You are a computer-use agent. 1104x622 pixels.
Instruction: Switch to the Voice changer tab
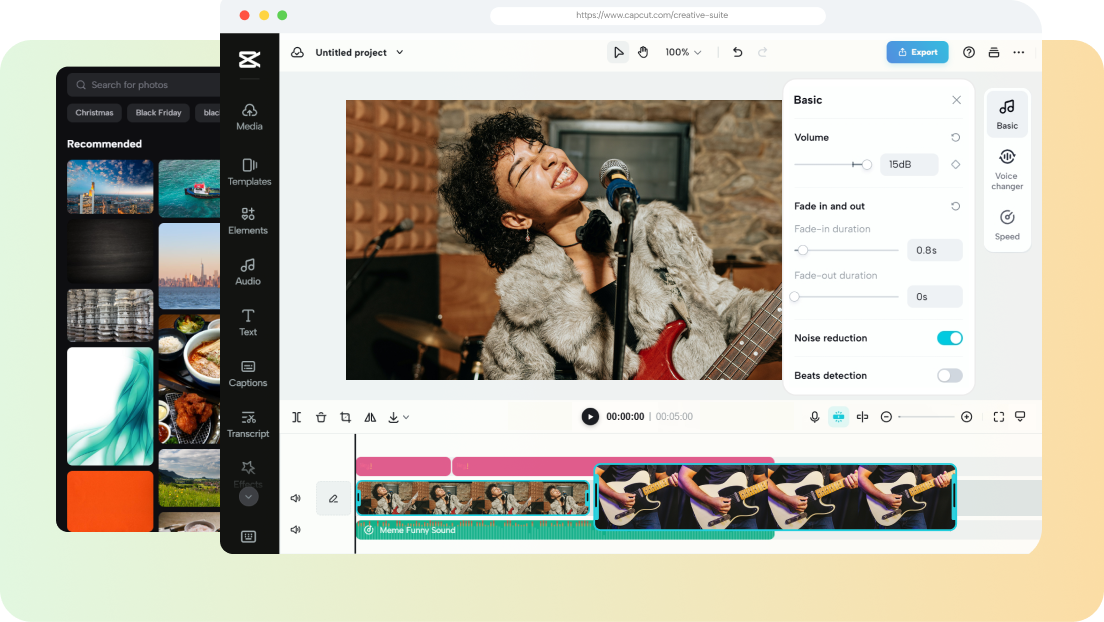click(x=1007, y=170)
